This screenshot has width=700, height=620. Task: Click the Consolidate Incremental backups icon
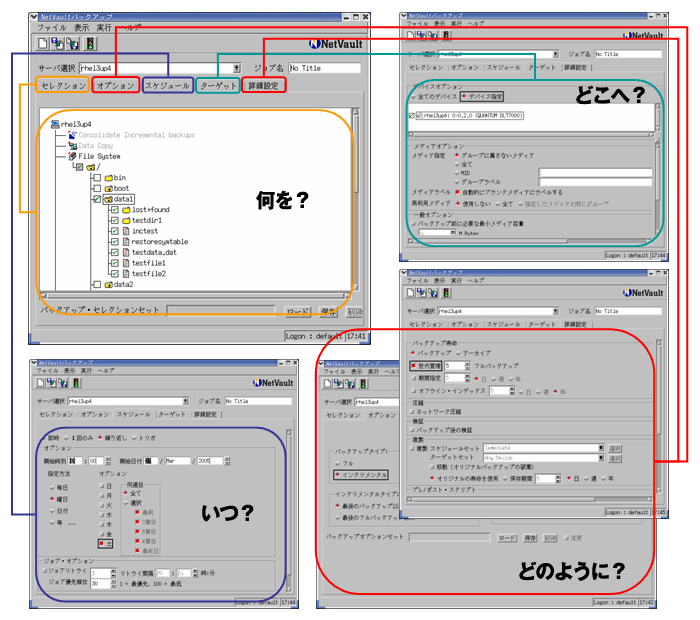pos(72,134)
